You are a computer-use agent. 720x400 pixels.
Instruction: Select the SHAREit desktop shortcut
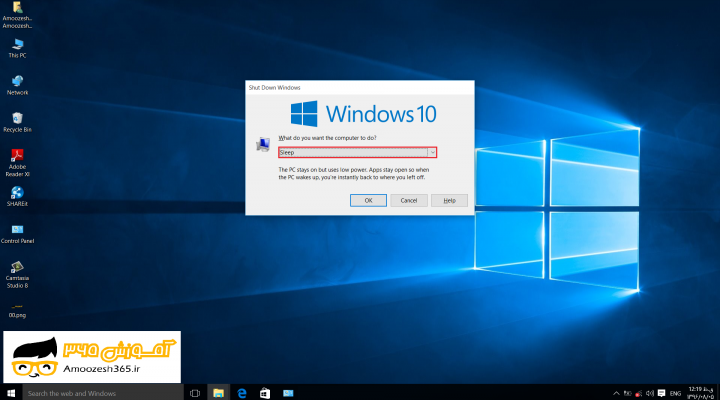coord(17,197)
